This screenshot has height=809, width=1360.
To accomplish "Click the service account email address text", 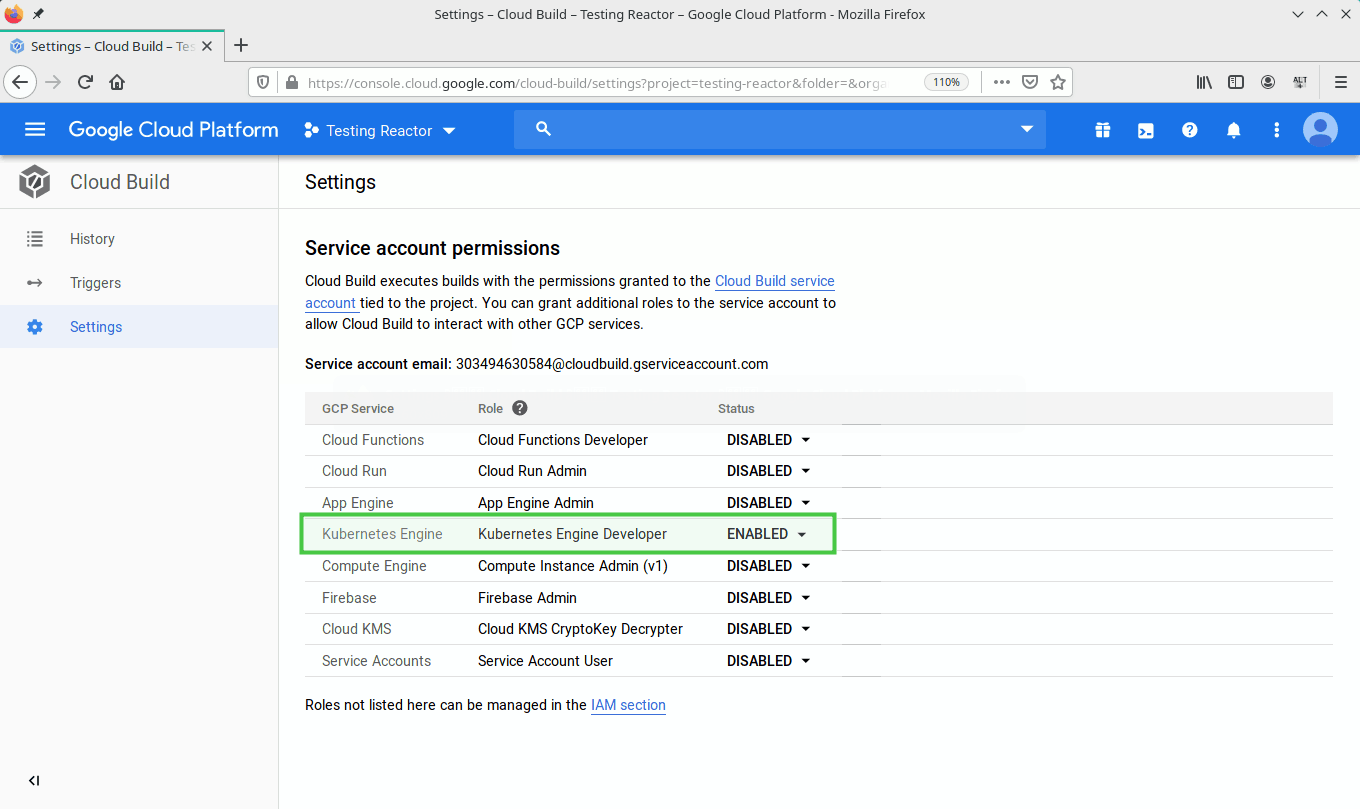I will tap(612, 364).
